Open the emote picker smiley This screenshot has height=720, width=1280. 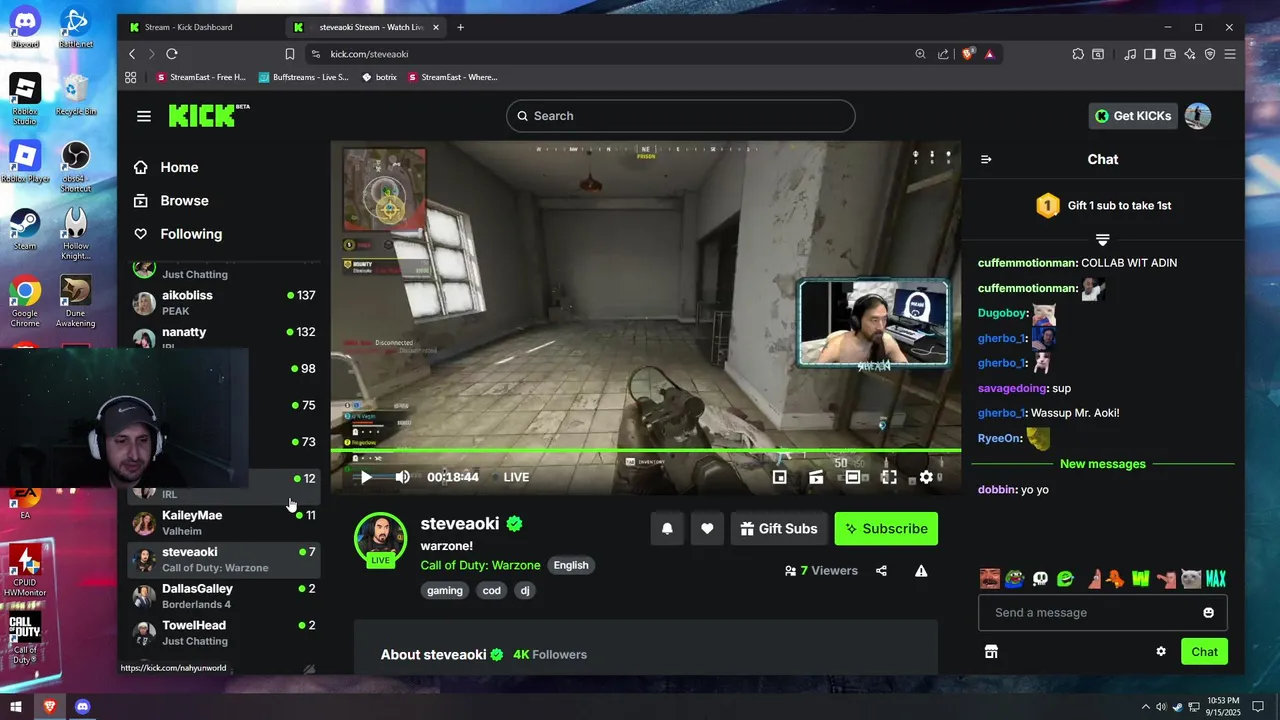1208,613
